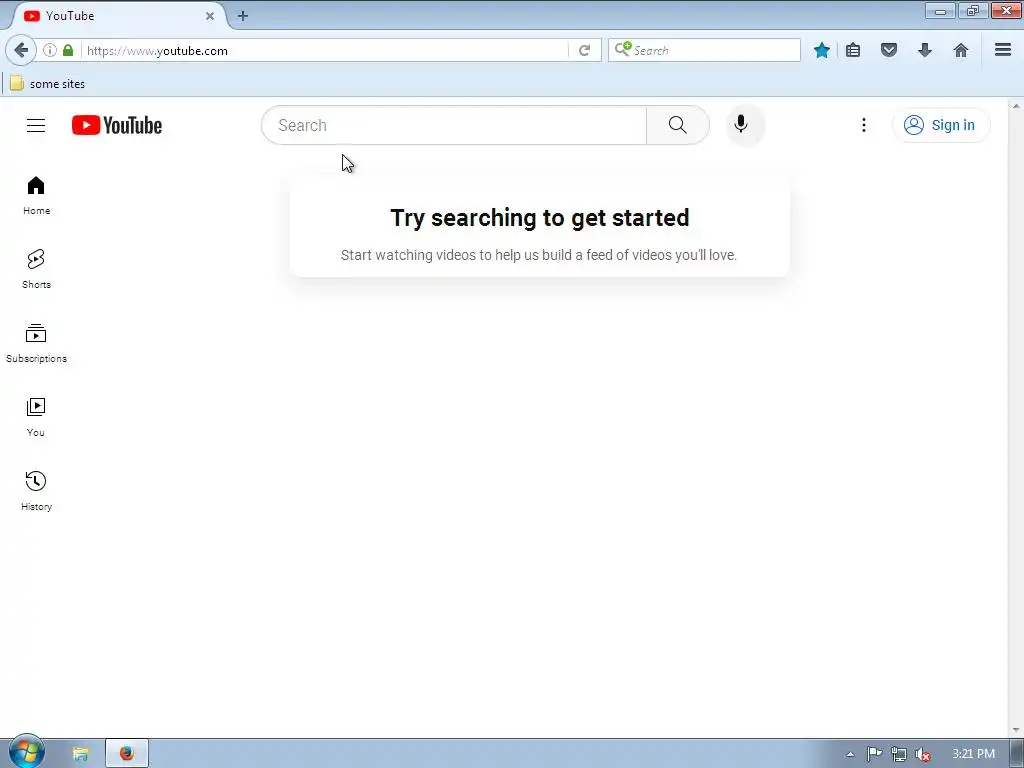Open the You section in sidebar
This screenshot has width=1024, height=768.
[x=36, y=417]
